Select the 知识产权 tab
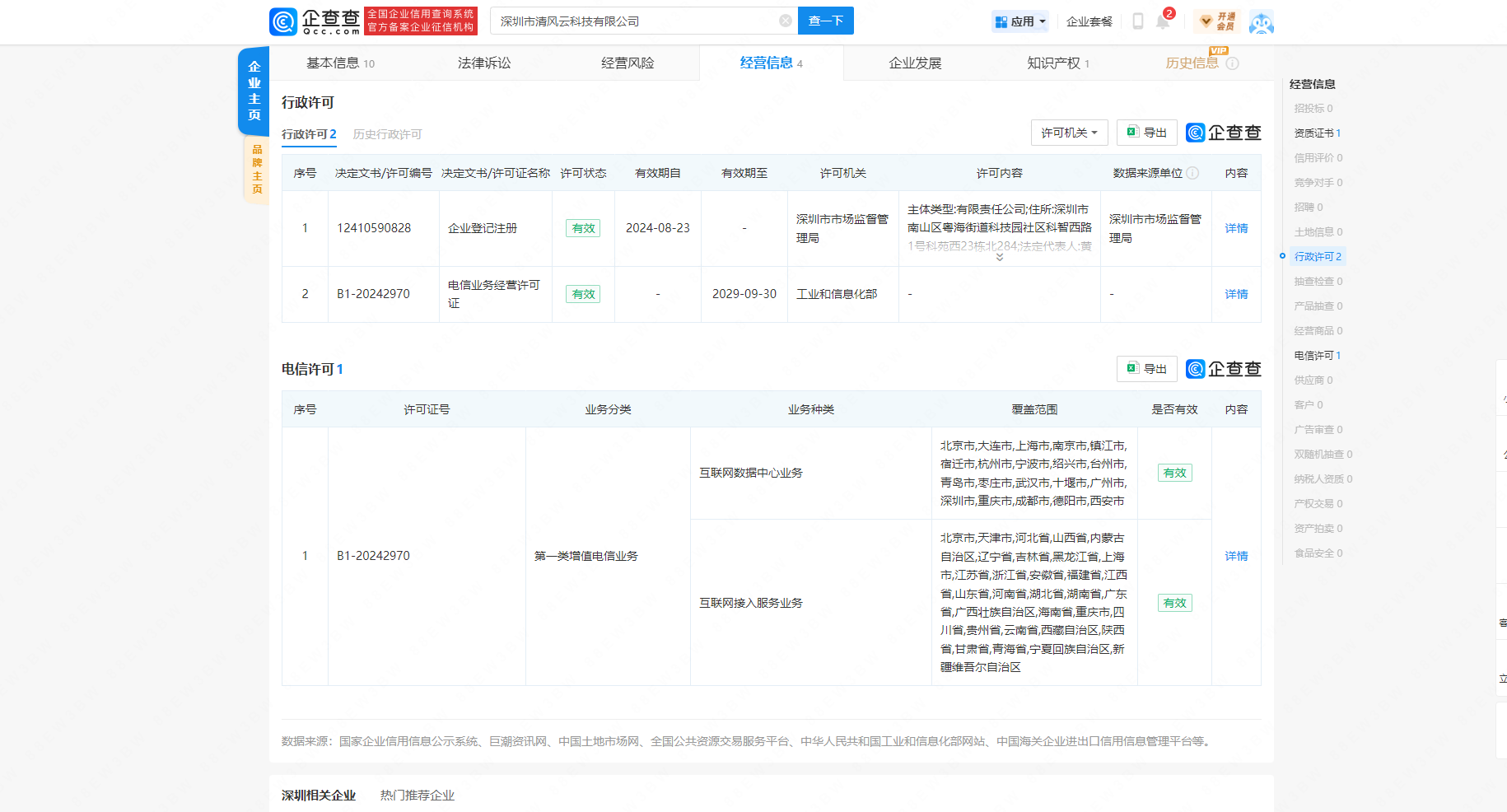Screen dimensions: 1507x812 1057,63
